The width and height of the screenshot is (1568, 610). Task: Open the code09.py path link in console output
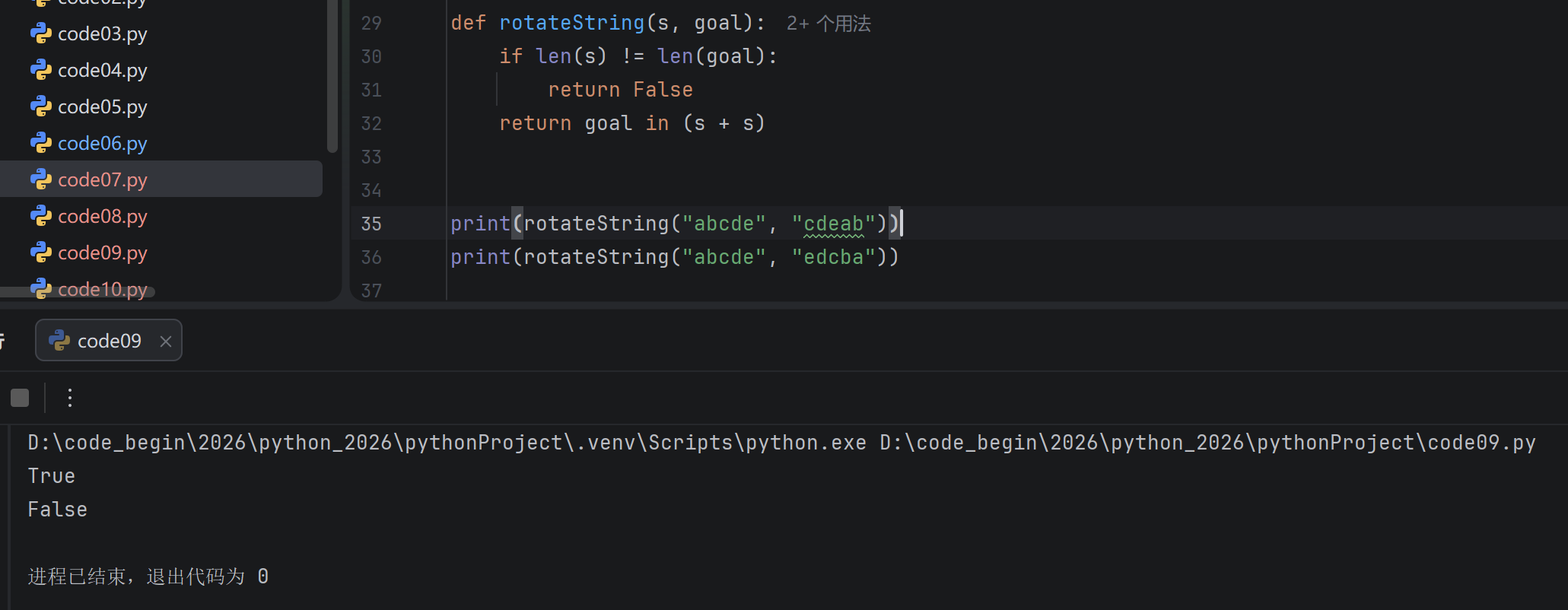coord(1207,443)
